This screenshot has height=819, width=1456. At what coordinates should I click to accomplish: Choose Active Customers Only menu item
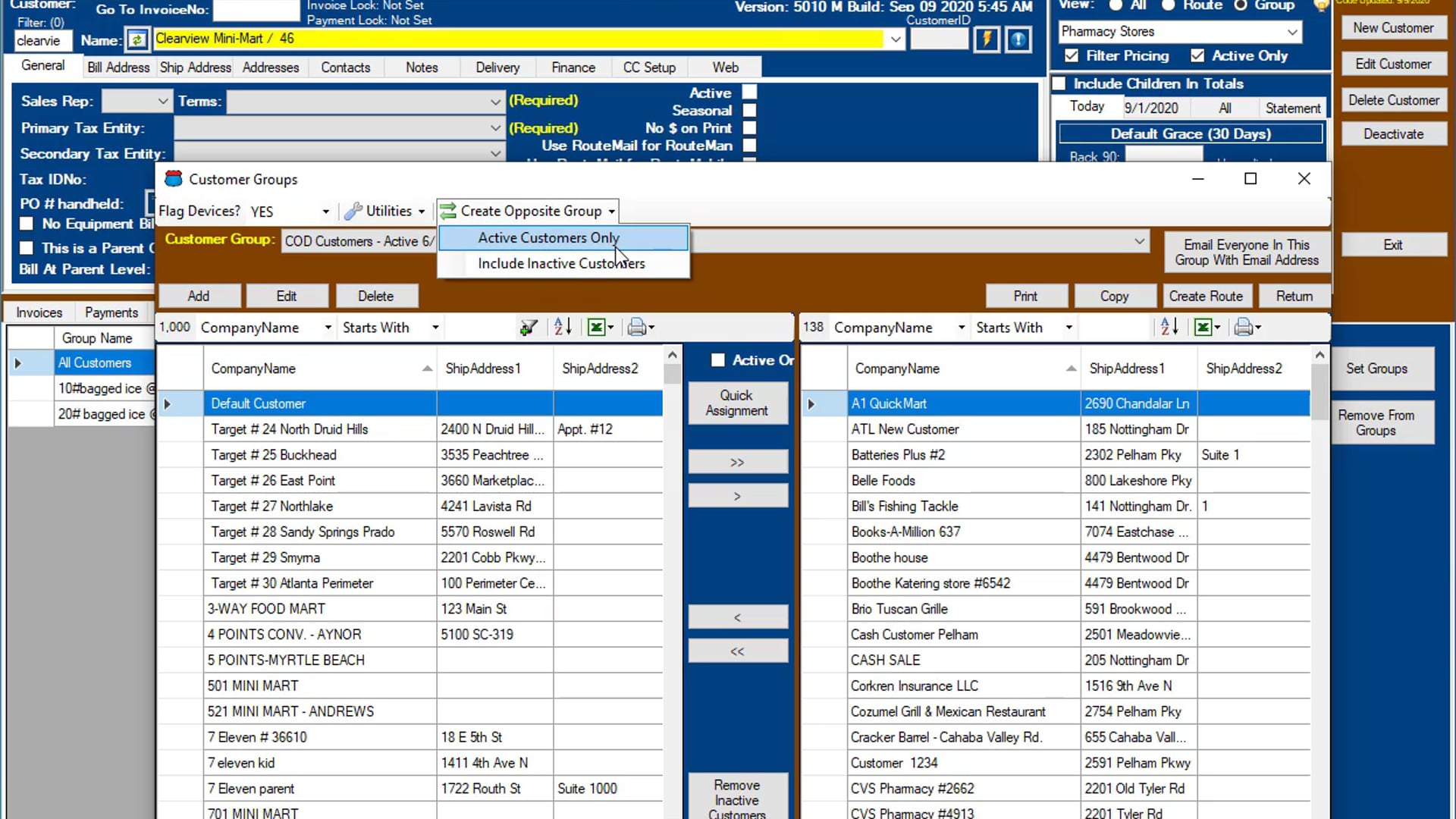pyautogui.click(x=563, y=238)
